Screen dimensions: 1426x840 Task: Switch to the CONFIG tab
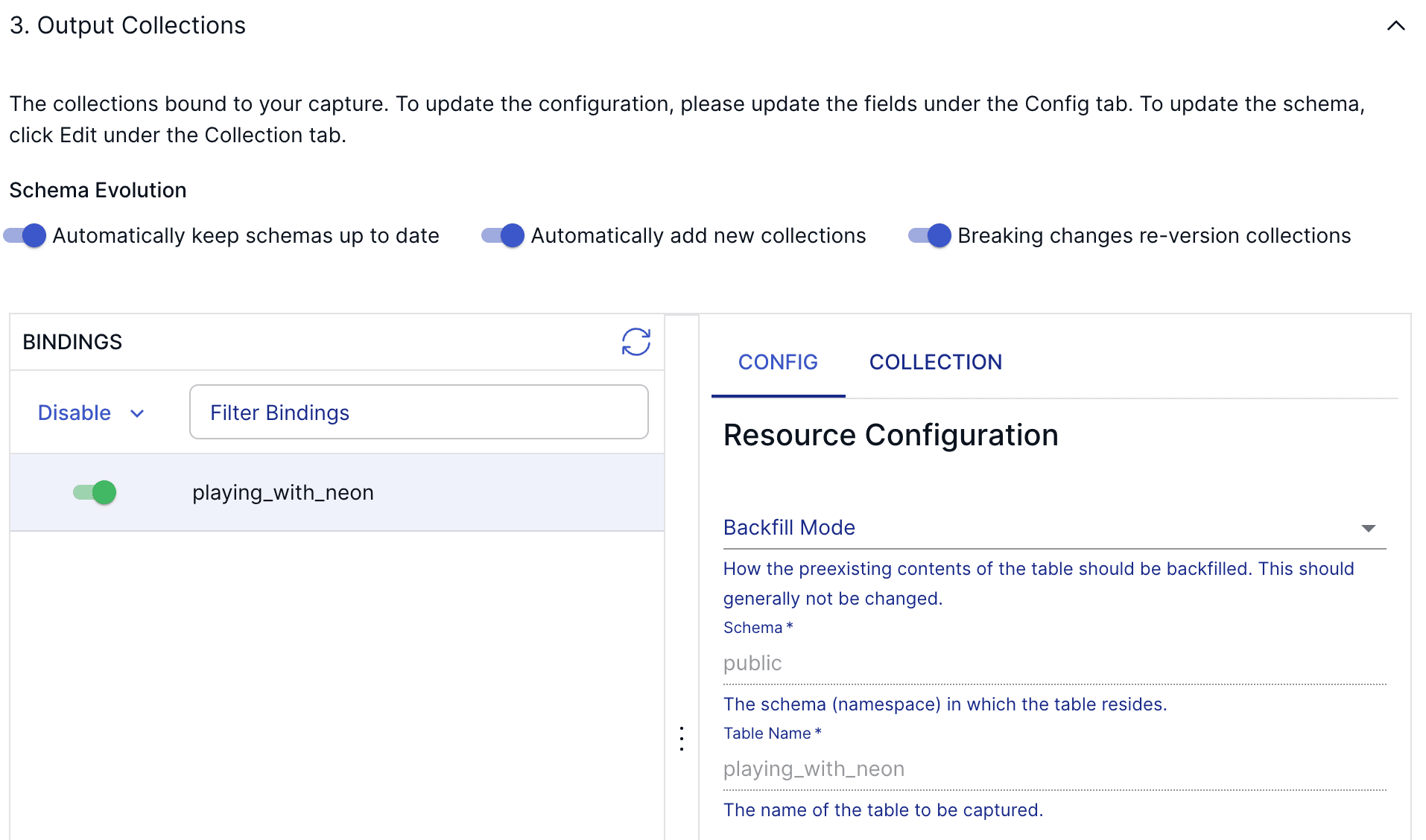tap(778, 362)
